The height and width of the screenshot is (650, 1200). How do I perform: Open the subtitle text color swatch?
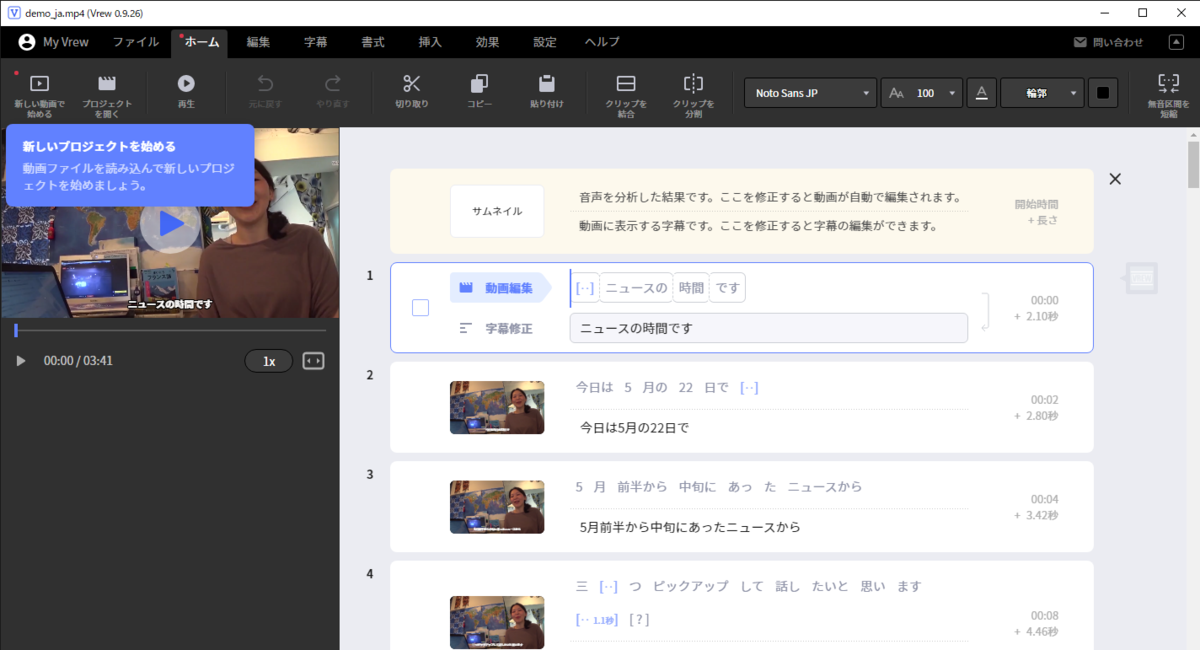(x=1103, y=92)
